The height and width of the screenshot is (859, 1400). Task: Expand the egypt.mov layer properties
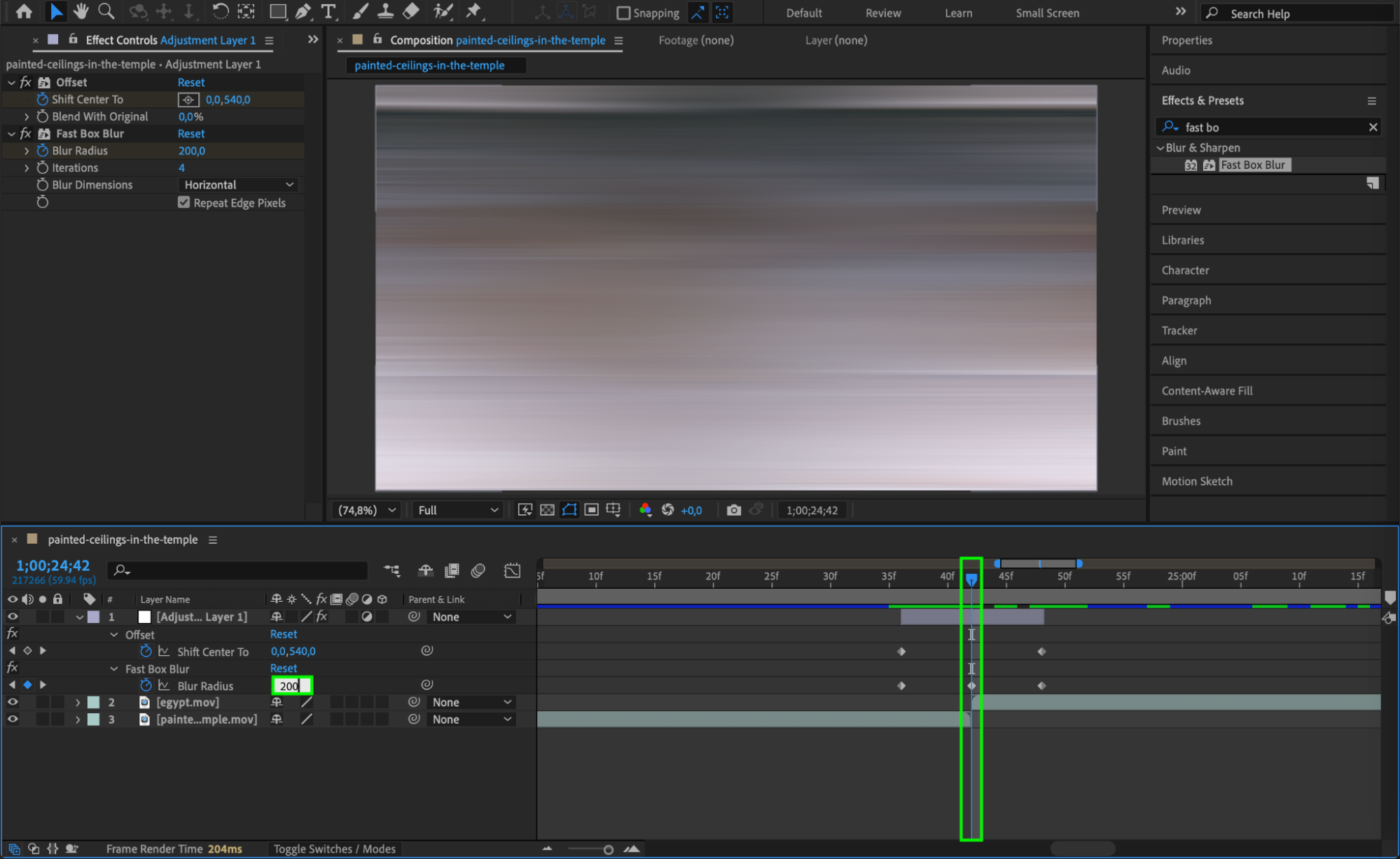click(78, 702)
